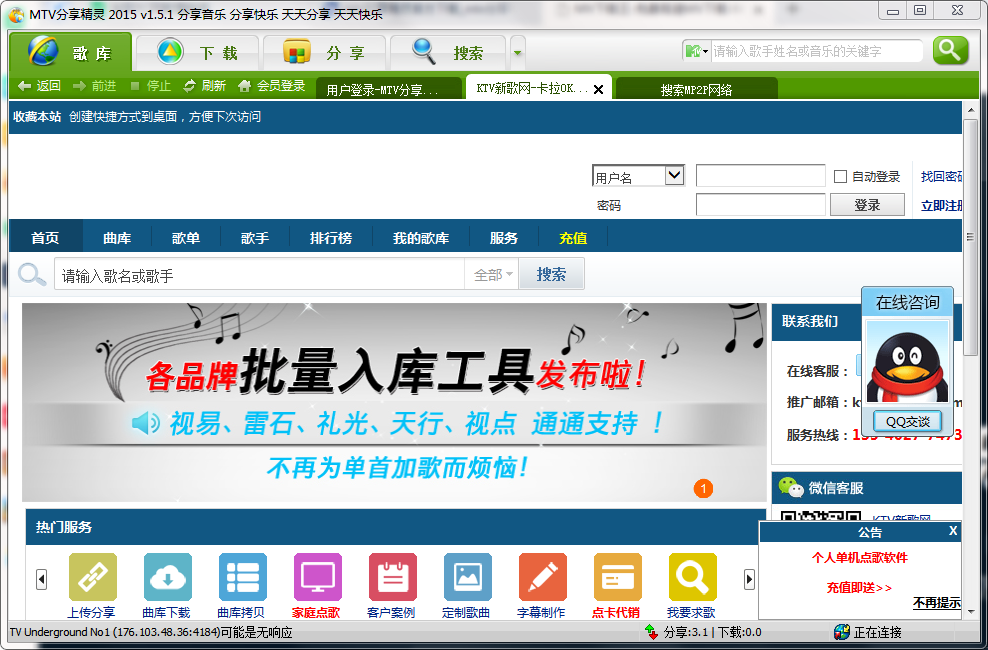The height and width of the screenshot is (650, 988).
Task: Open 定制歌曲 custom song icon
Action: coord(467,578)
